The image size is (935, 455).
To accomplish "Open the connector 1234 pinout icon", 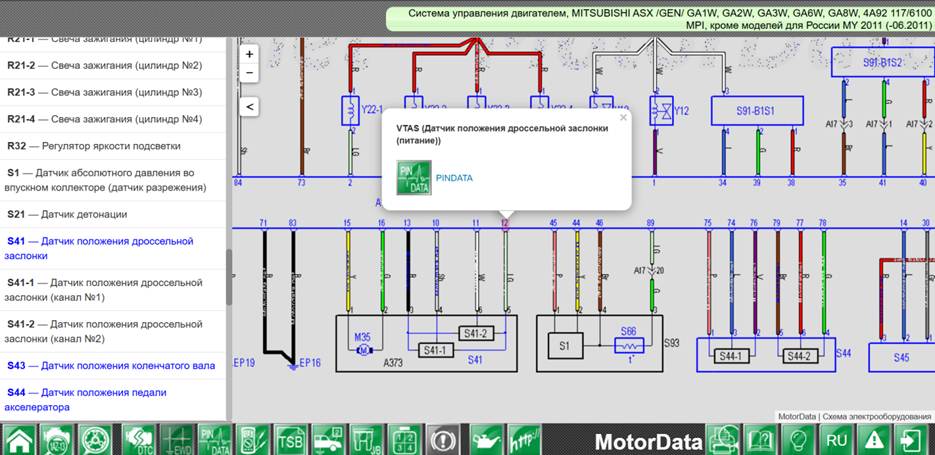I will pyautogui.click(x=404, y=441).
